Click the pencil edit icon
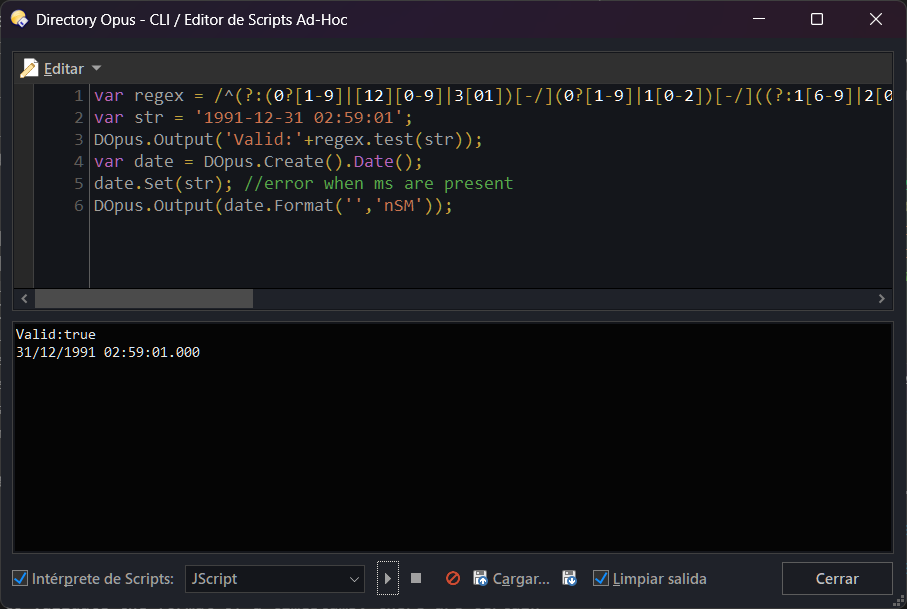The image size is (907, 609). coord(29,68)
